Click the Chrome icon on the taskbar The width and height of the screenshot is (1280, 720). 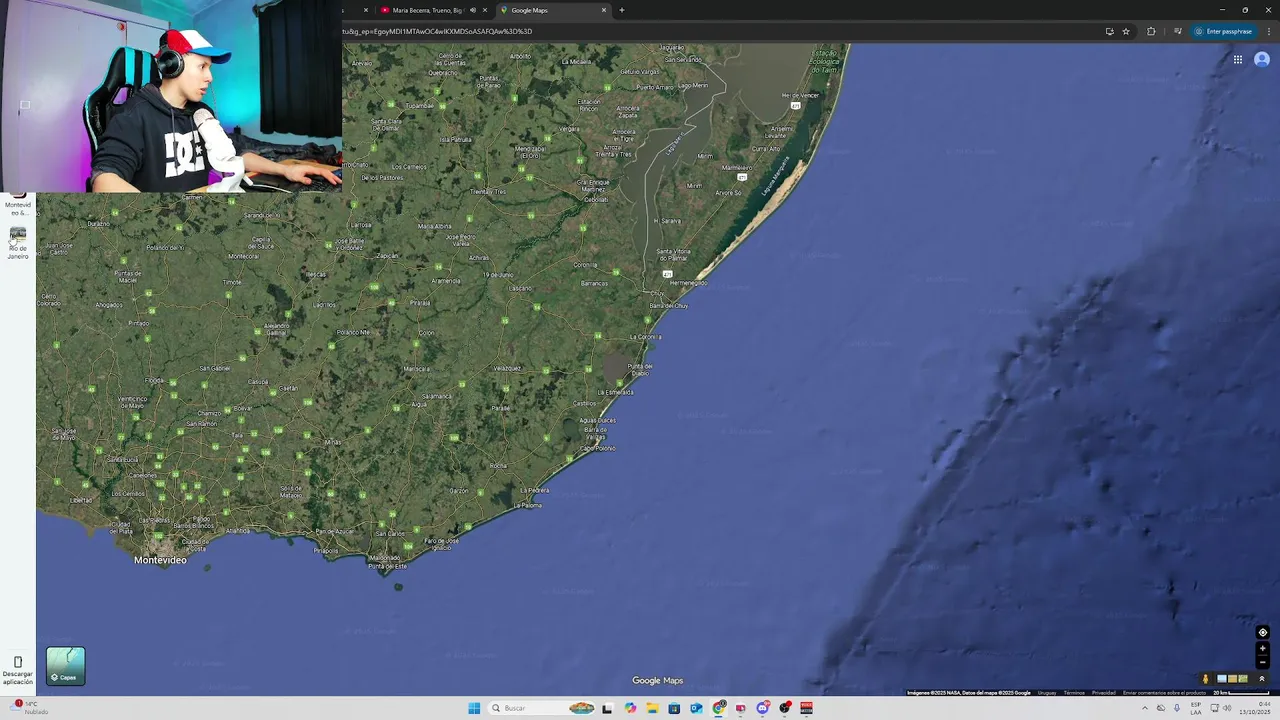718,708
